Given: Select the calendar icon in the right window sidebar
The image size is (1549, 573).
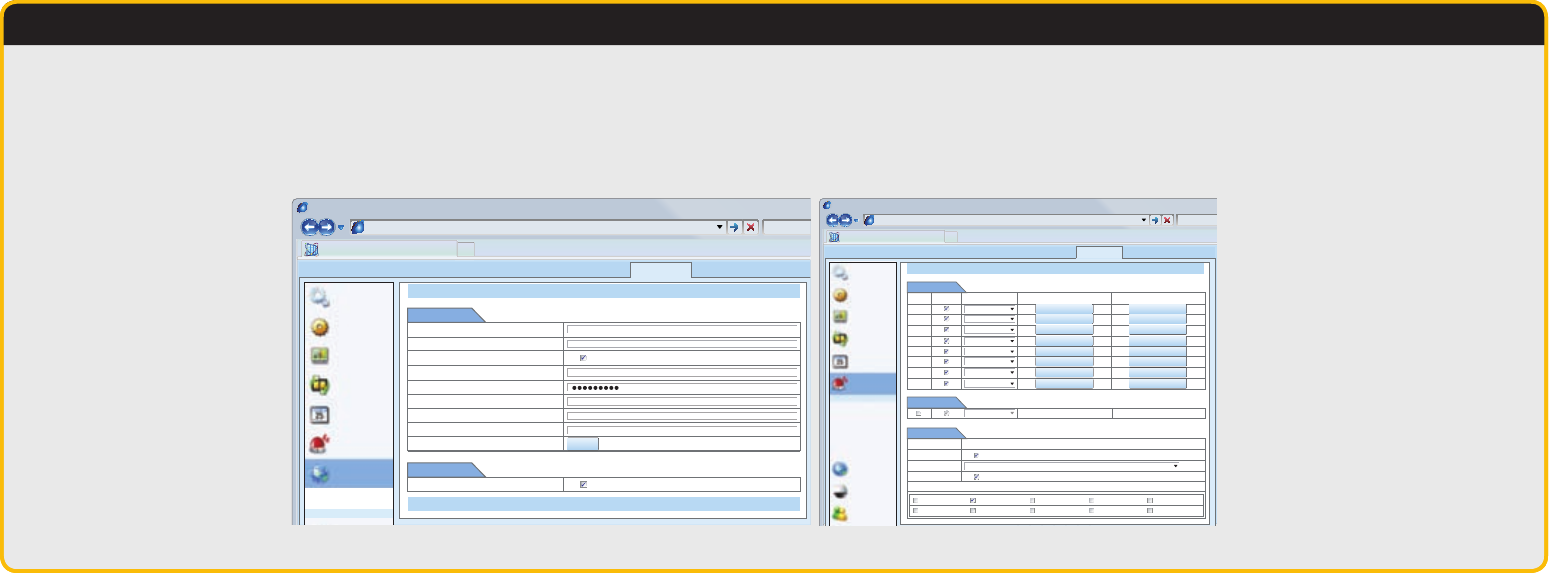Looking at the screenshot, I should point(841,361).
